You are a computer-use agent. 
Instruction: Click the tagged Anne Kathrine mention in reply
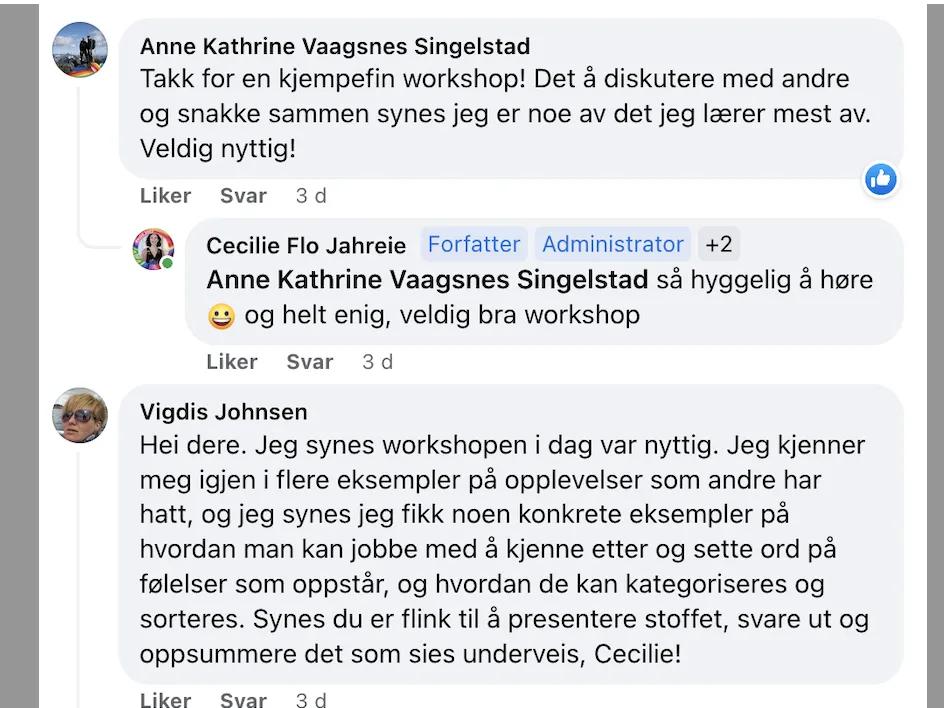[x=427, y=280]
